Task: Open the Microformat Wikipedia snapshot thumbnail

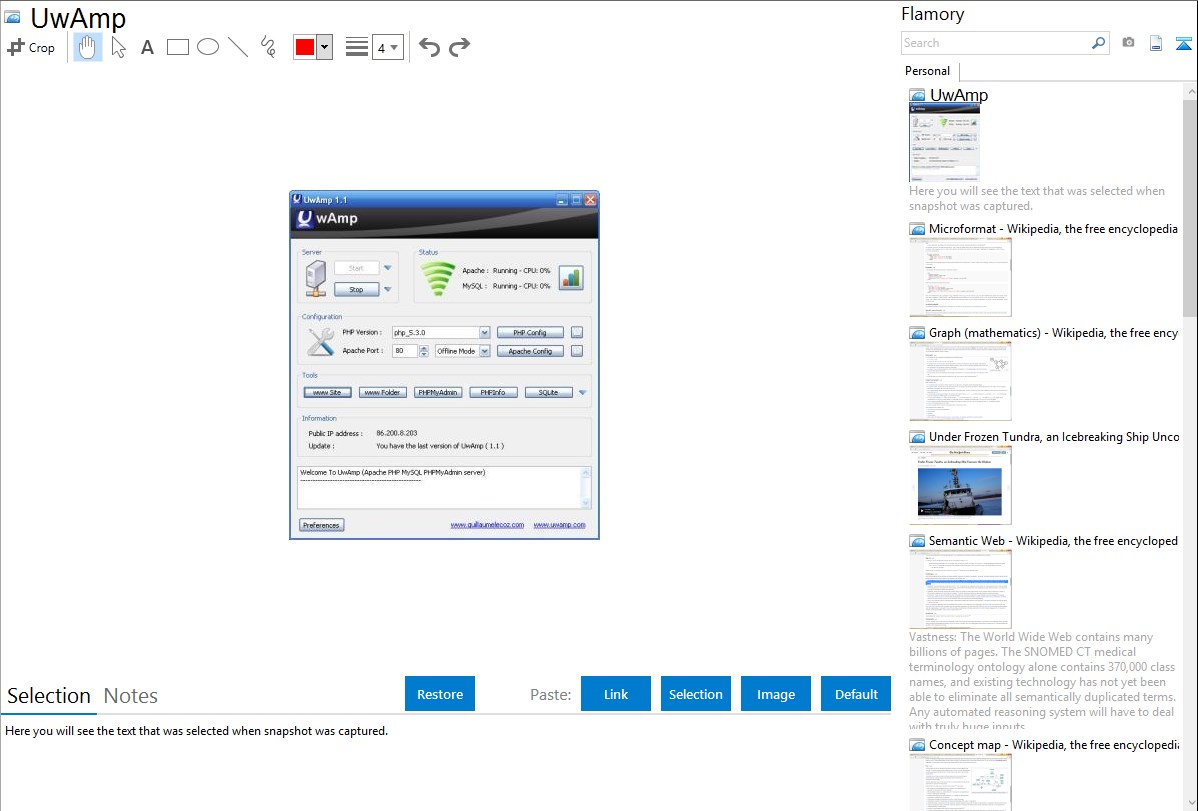Action: 960,277
